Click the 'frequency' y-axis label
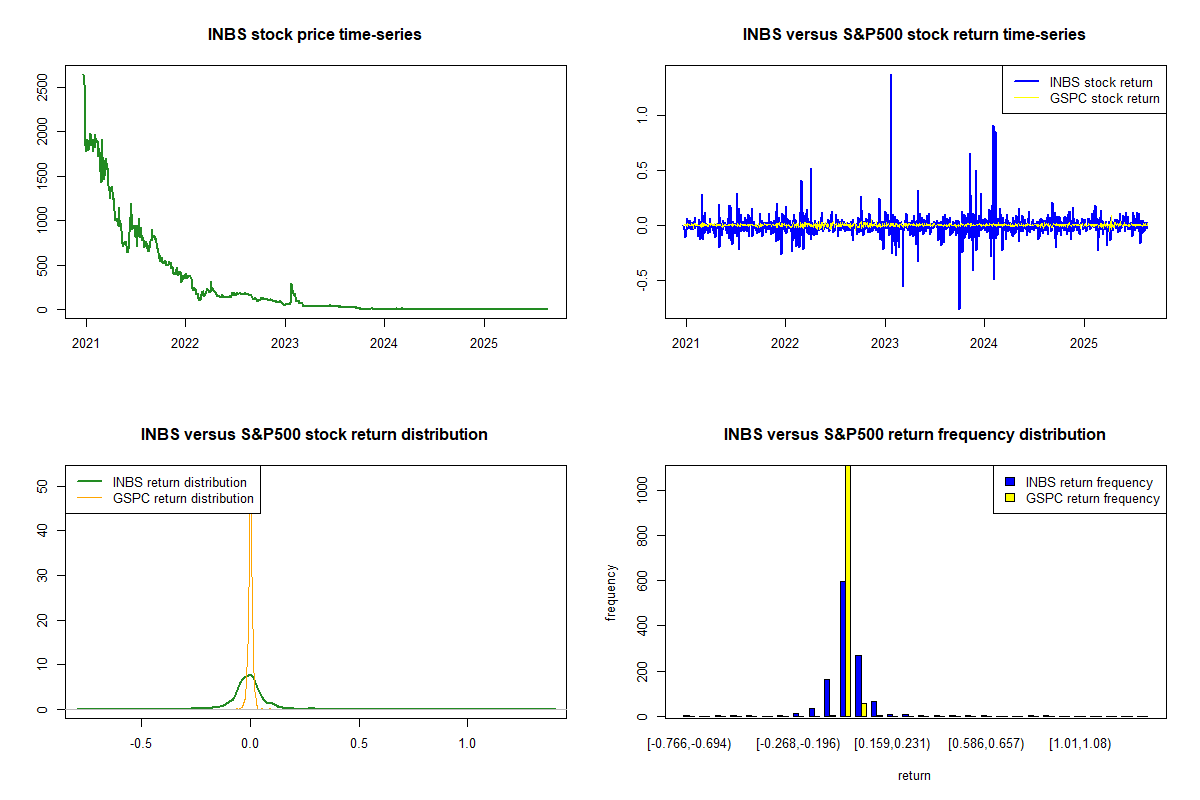 point(611,593)
